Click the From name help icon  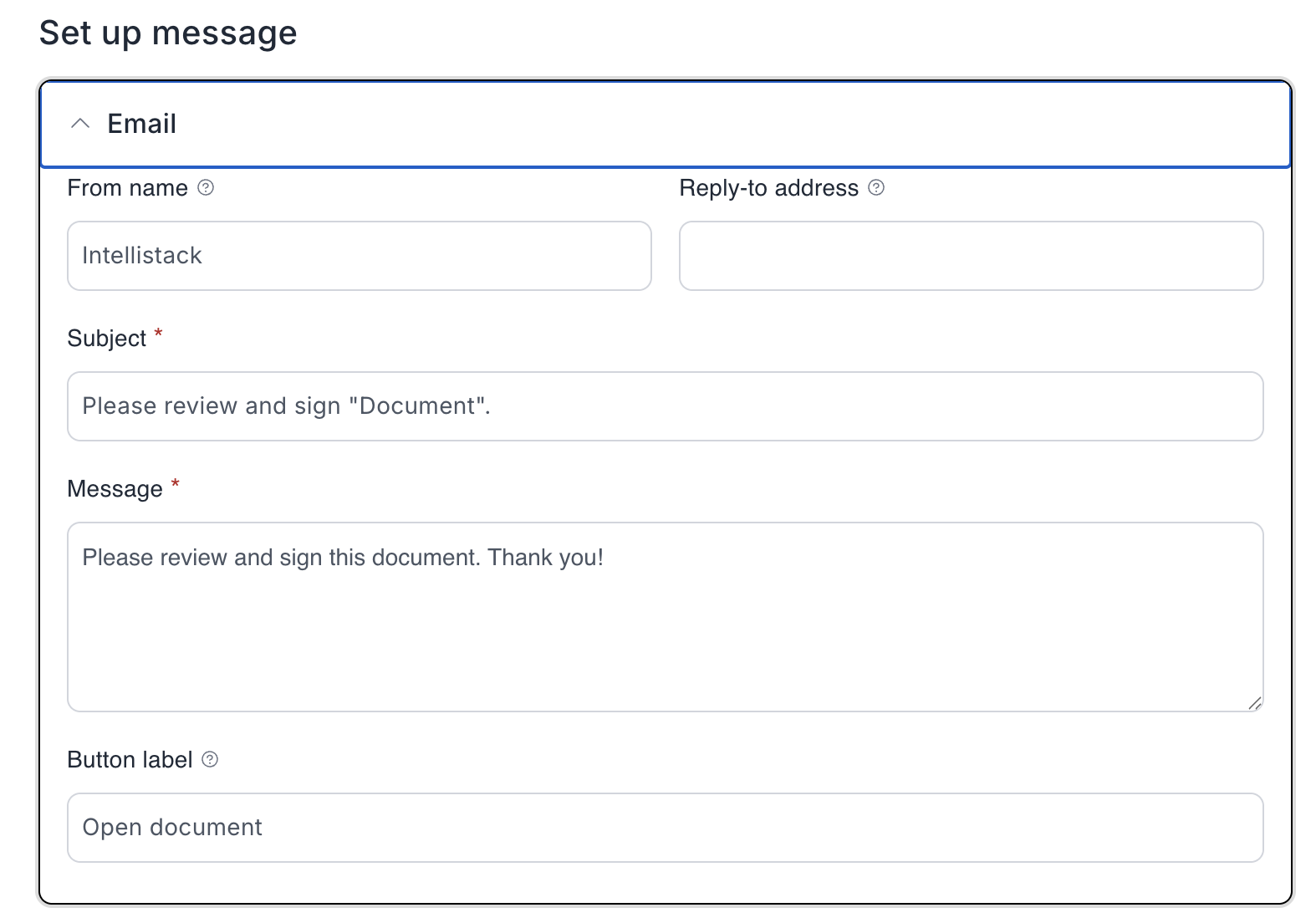(x=206, y=188)
